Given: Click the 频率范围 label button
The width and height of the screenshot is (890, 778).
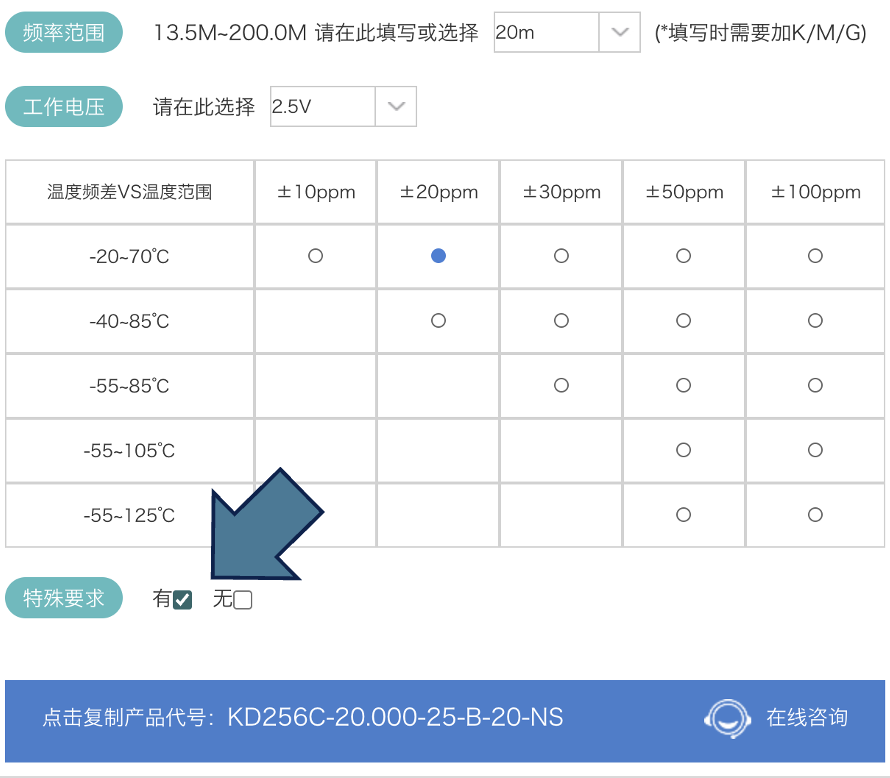Looking at the screenshot, I should point(64,33).
